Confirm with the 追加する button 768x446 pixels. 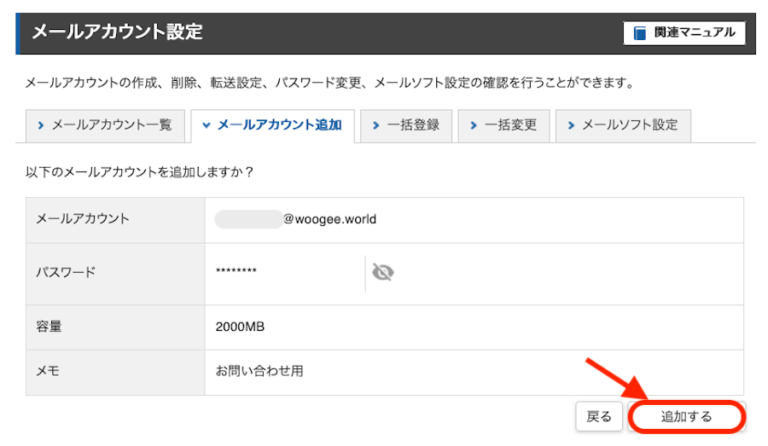686,416
